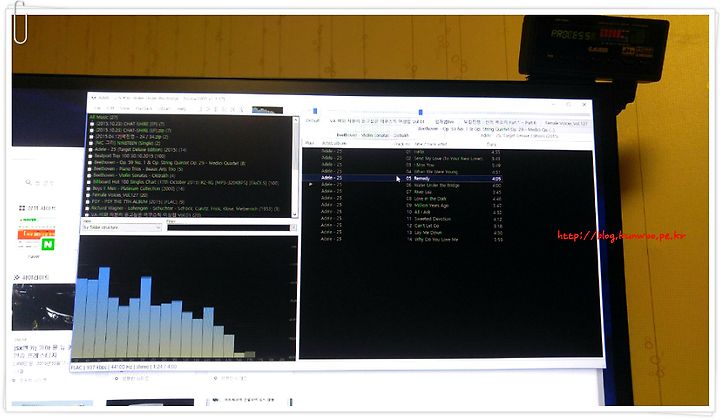The height and width of the screenshot is (420, 720).
Task: Switch to the Adele 25 Target Deluxe Edition tab
Action: (519, 136)
